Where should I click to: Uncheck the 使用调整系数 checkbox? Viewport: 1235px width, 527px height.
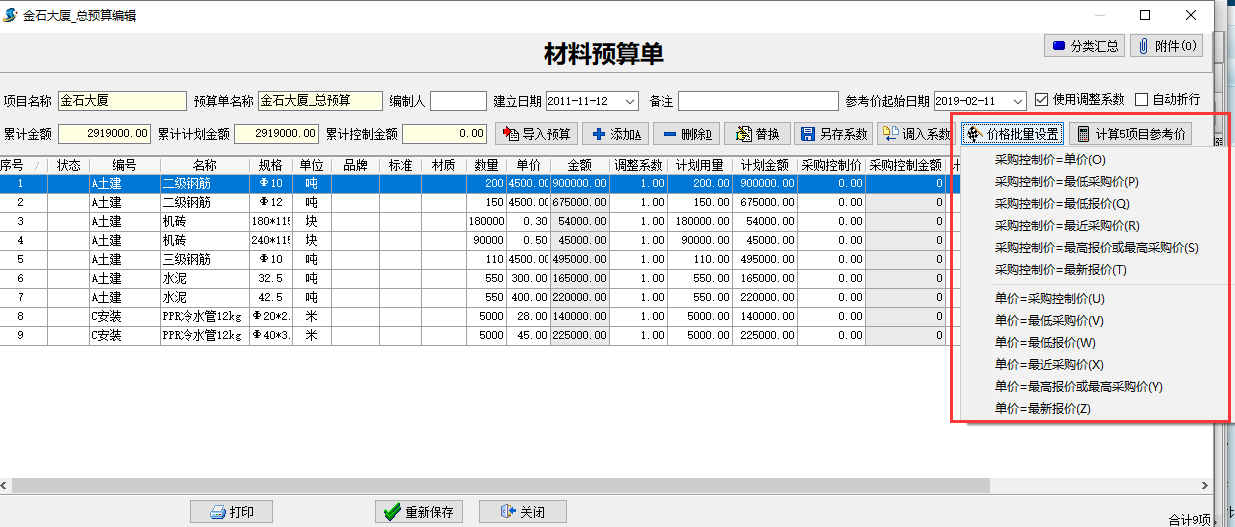[x=1041, y=100]
